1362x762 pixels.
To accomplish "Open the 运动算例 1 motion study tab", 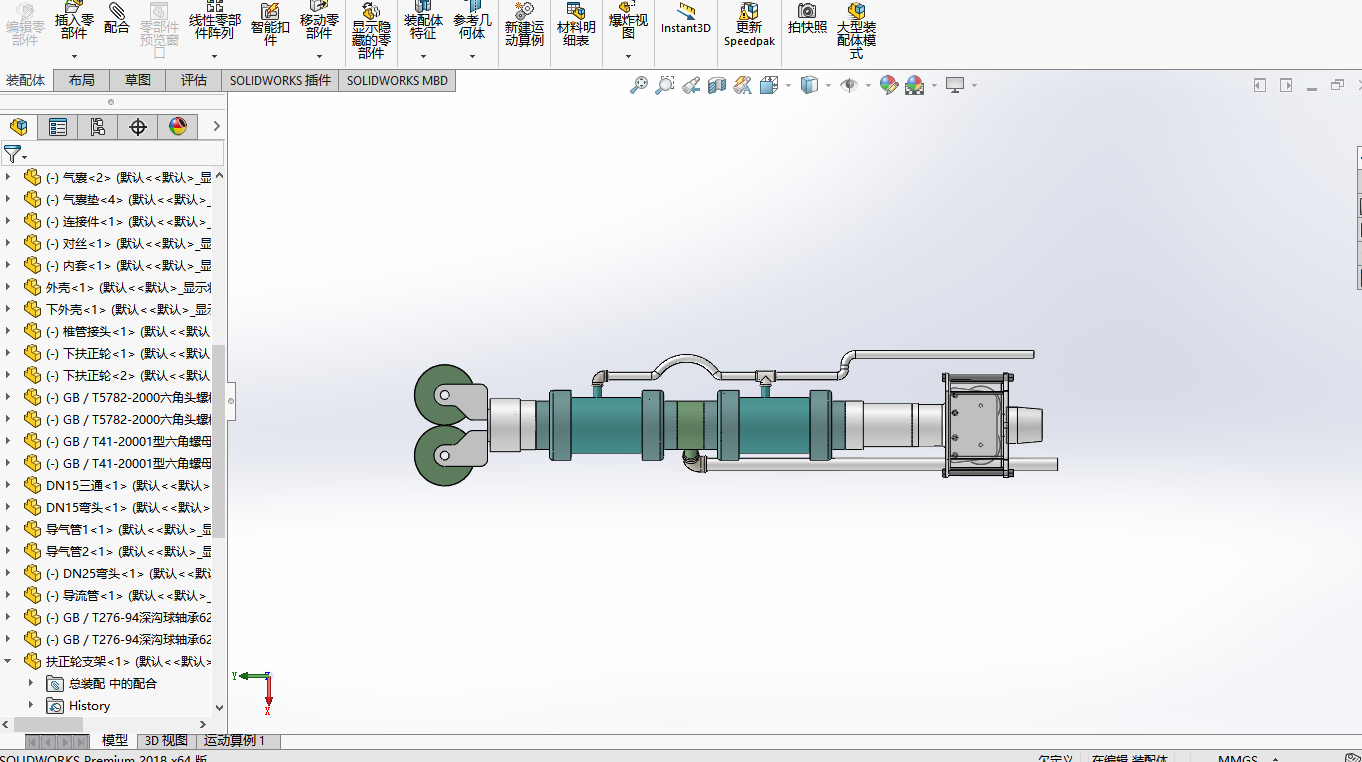I will [x=236, y=741].
